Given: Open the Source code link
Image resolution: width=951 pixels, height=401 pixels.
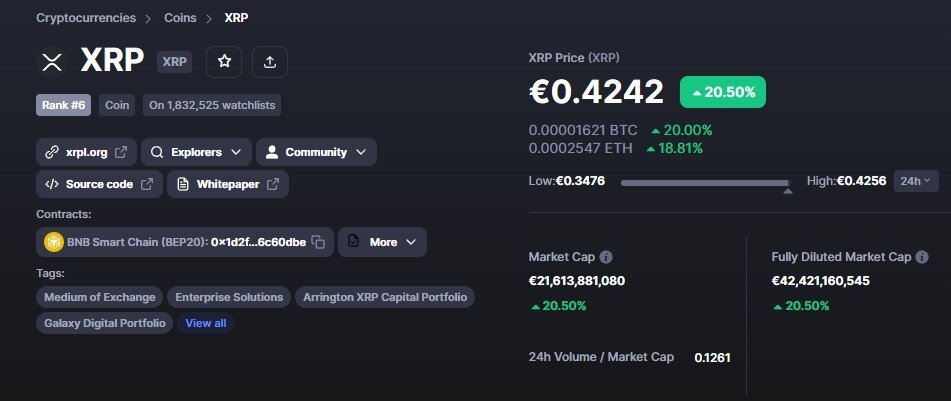Looking at the screenshot, I should (x=99, y=184).
